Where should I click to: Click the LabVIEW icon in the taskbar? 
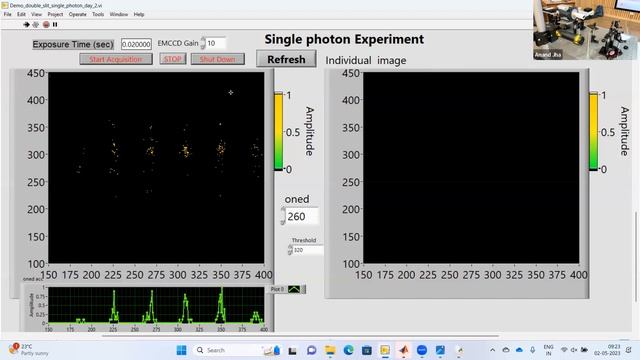[x=385, y=350]
